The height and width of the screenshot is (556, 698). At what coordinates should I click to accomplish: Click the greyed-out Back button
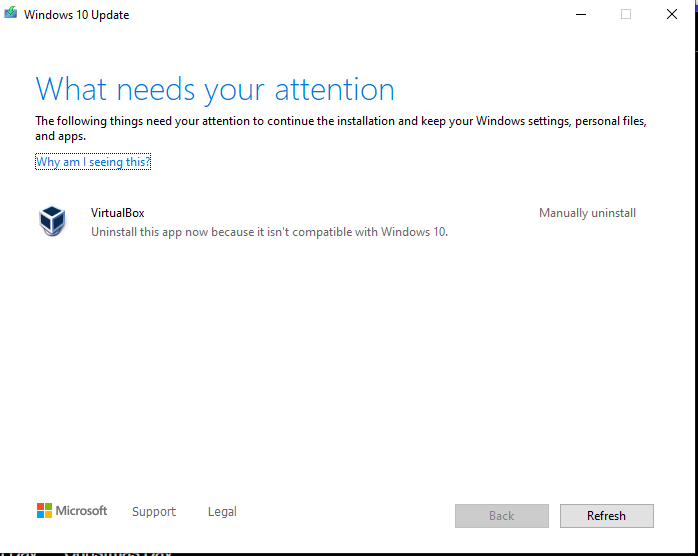(502, 515)
